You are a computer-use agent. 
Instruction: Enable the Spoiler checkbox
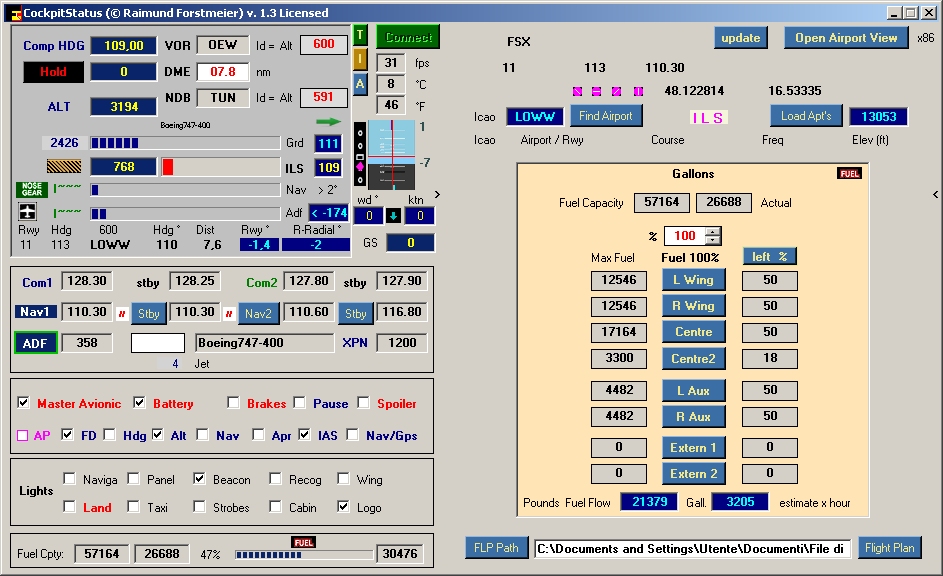tap(363, 402)
